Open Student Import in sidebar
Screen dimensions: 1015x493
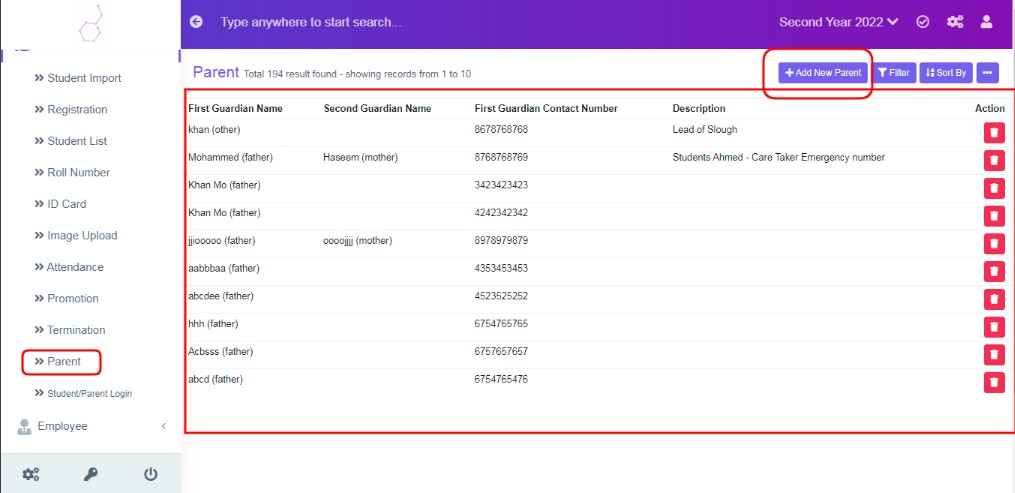78,78
